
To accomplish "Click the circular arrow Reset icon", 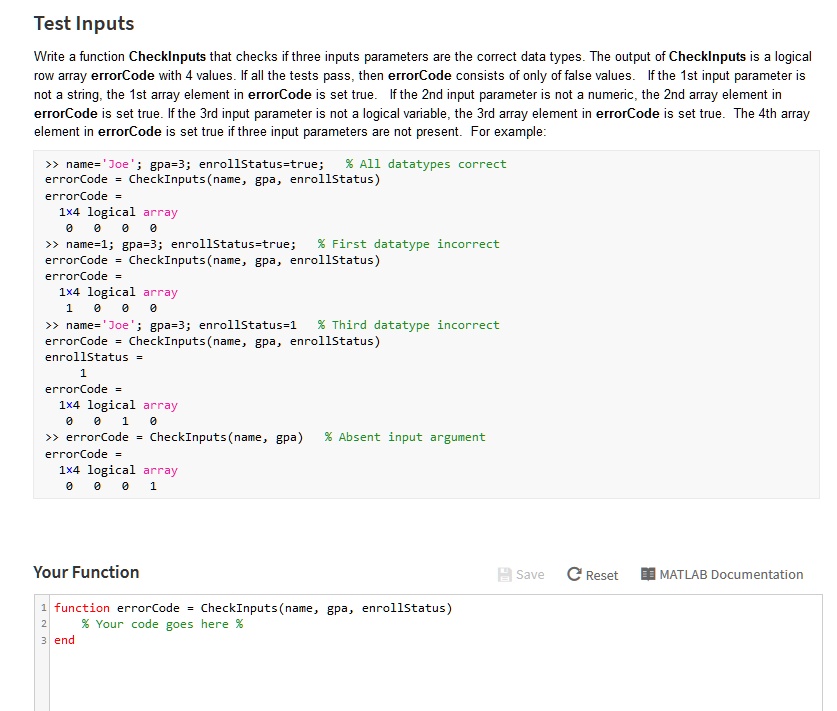I will [574, 574].
